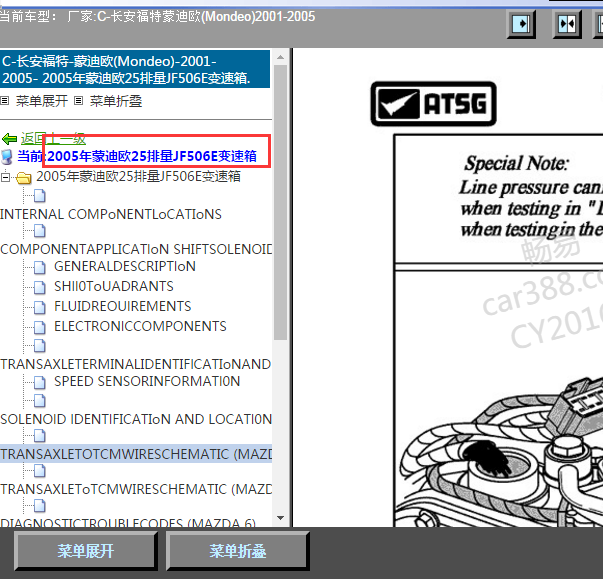Screen dimensions: 603x583
Task: Open SHII0ToUADRANTS page
Action: (113, 286)
